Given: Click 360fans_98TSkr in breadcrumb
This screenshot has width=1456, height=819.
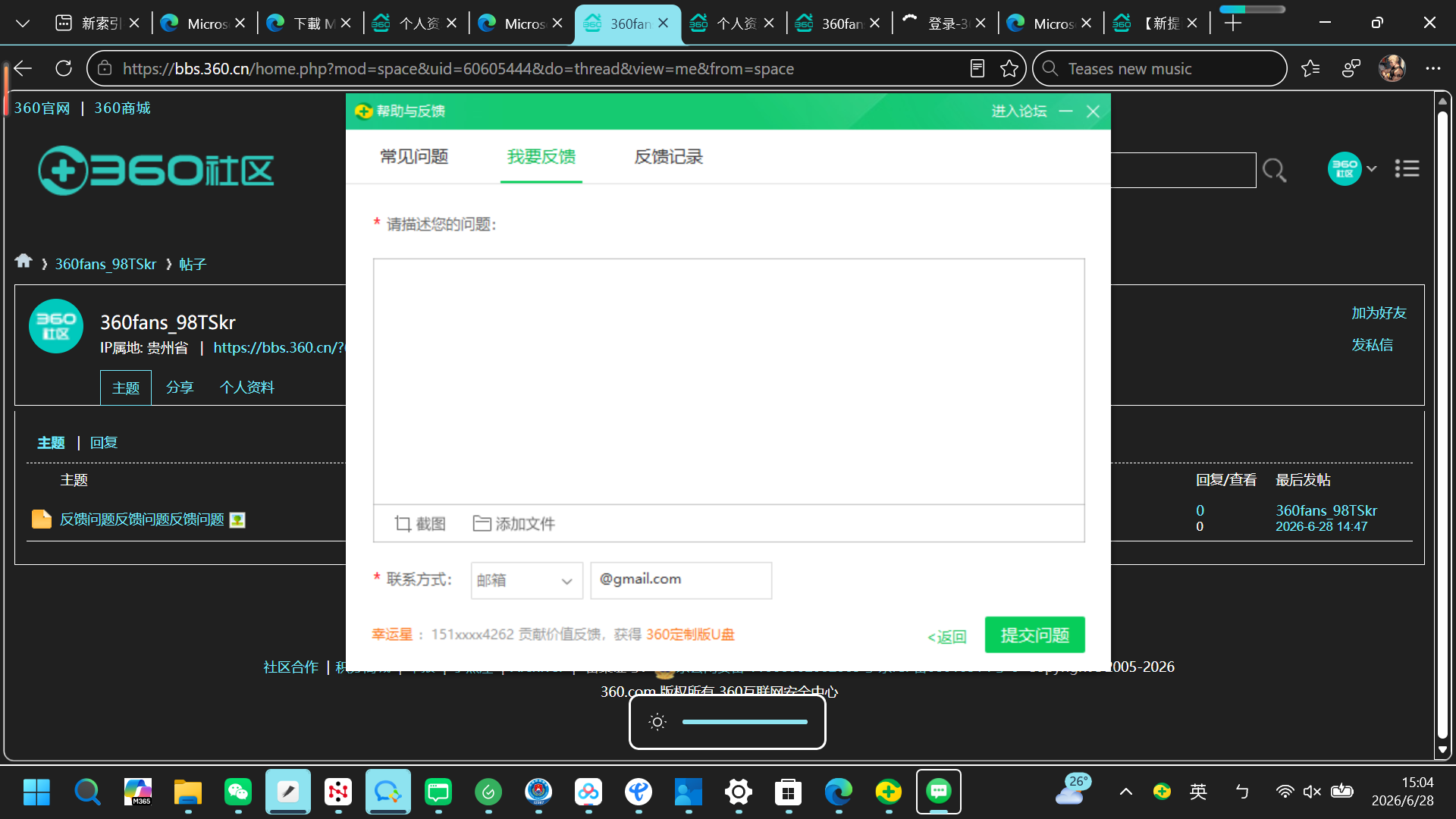Looking at the screenshot, I should point(105,264).
